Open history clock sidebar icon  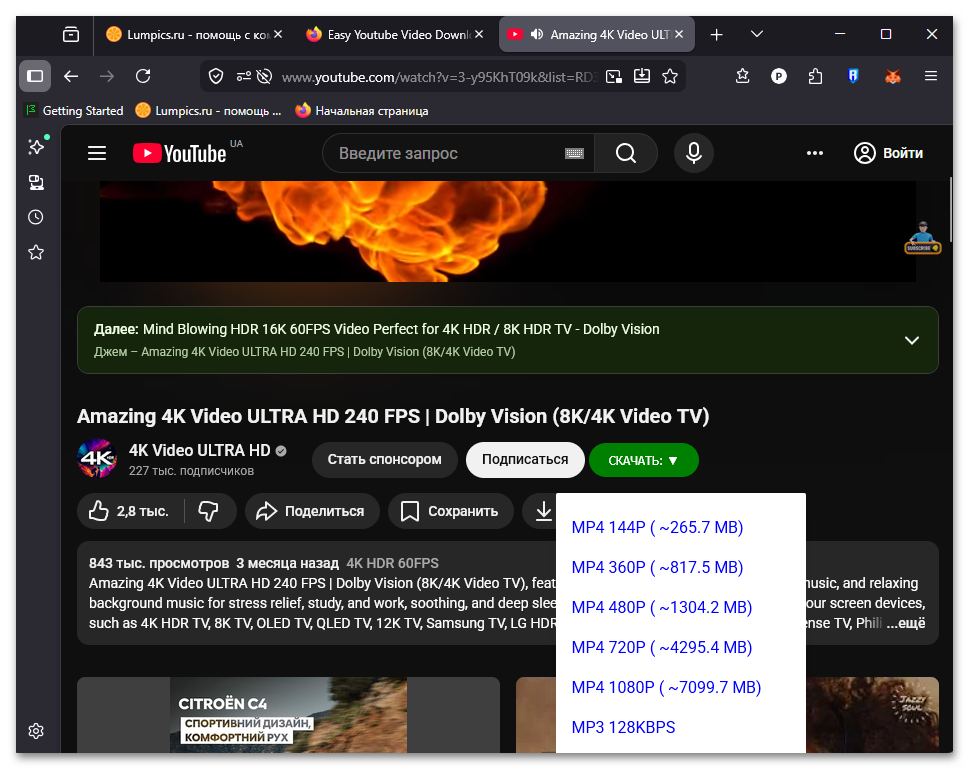(x=36, y=217)
